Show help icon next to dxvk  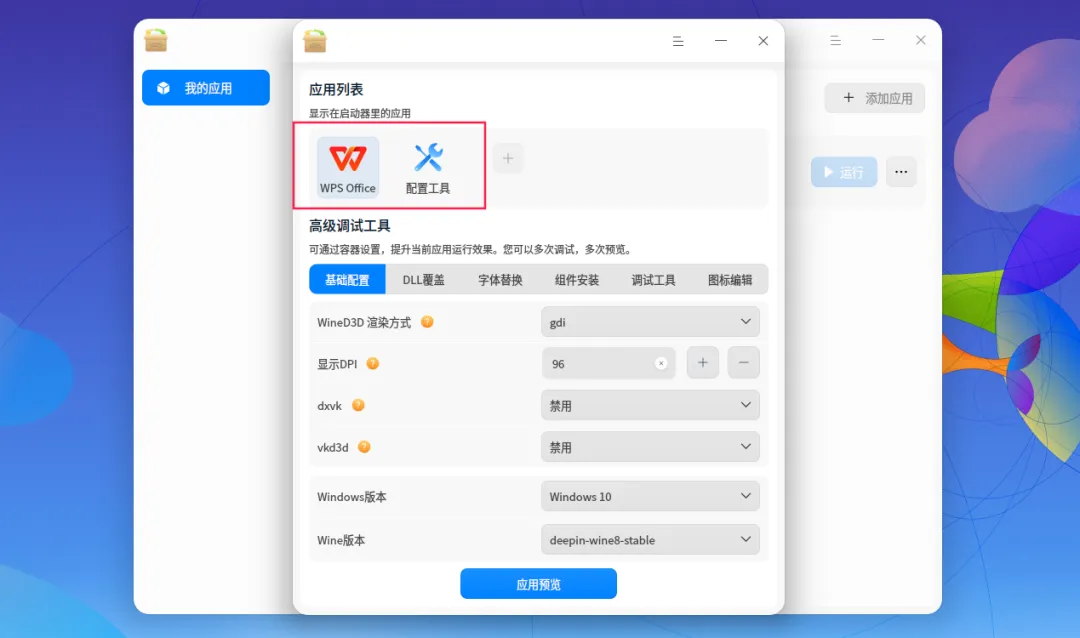[358, 405]
